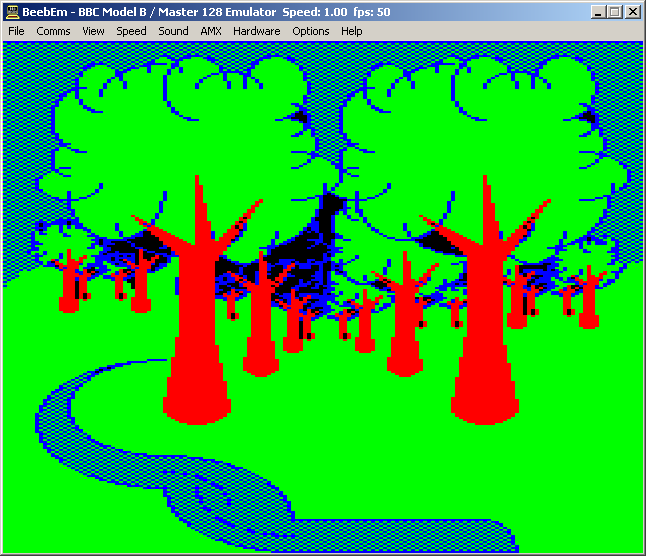The image size is (646, 556).
Task: Open the Options menu
Action: pos(310,31)
